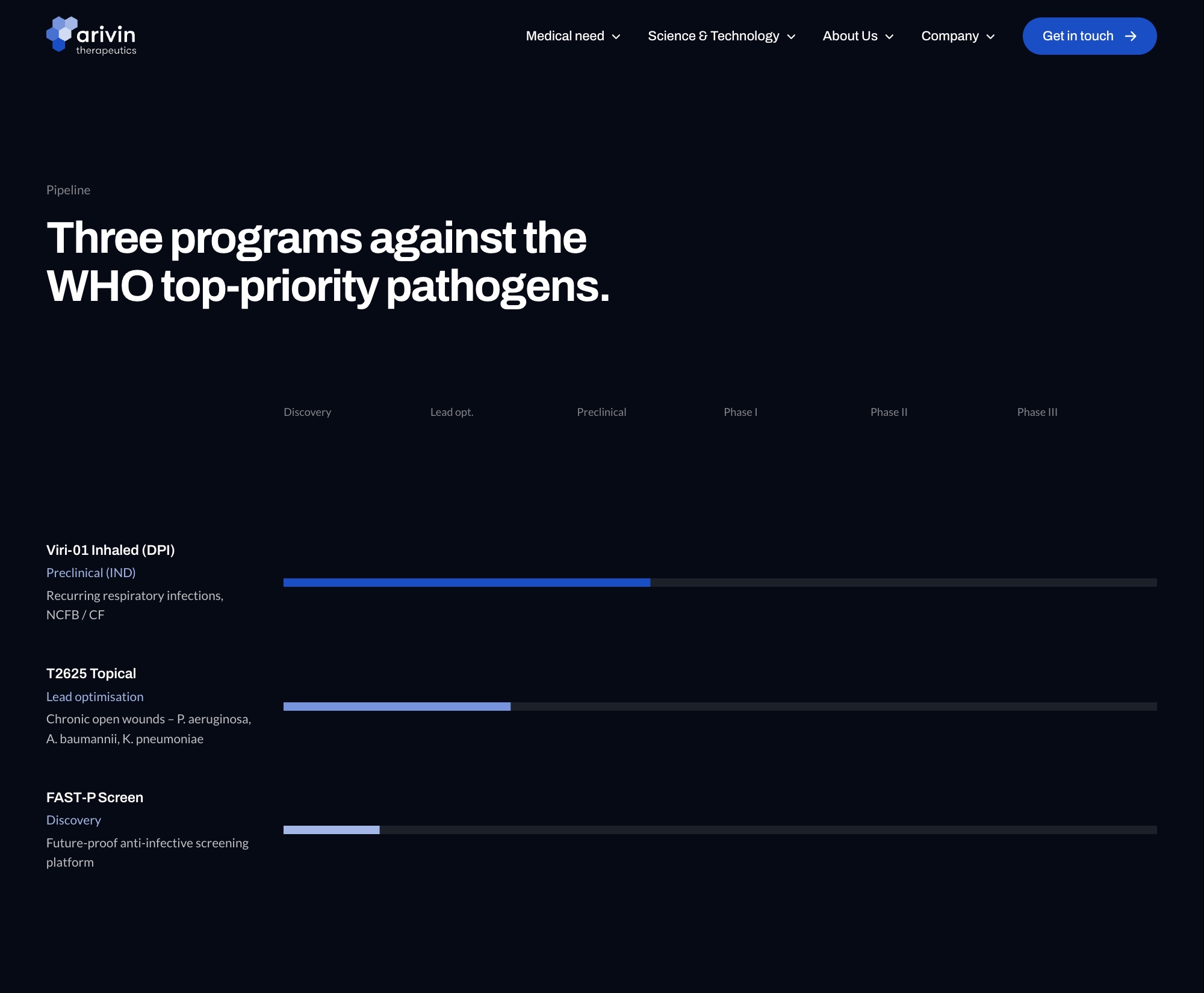1204x993 pixels.
Task: Click the Discovery status under FAST-P Screen
Action: pyautogui.click(x=73, y=820)
